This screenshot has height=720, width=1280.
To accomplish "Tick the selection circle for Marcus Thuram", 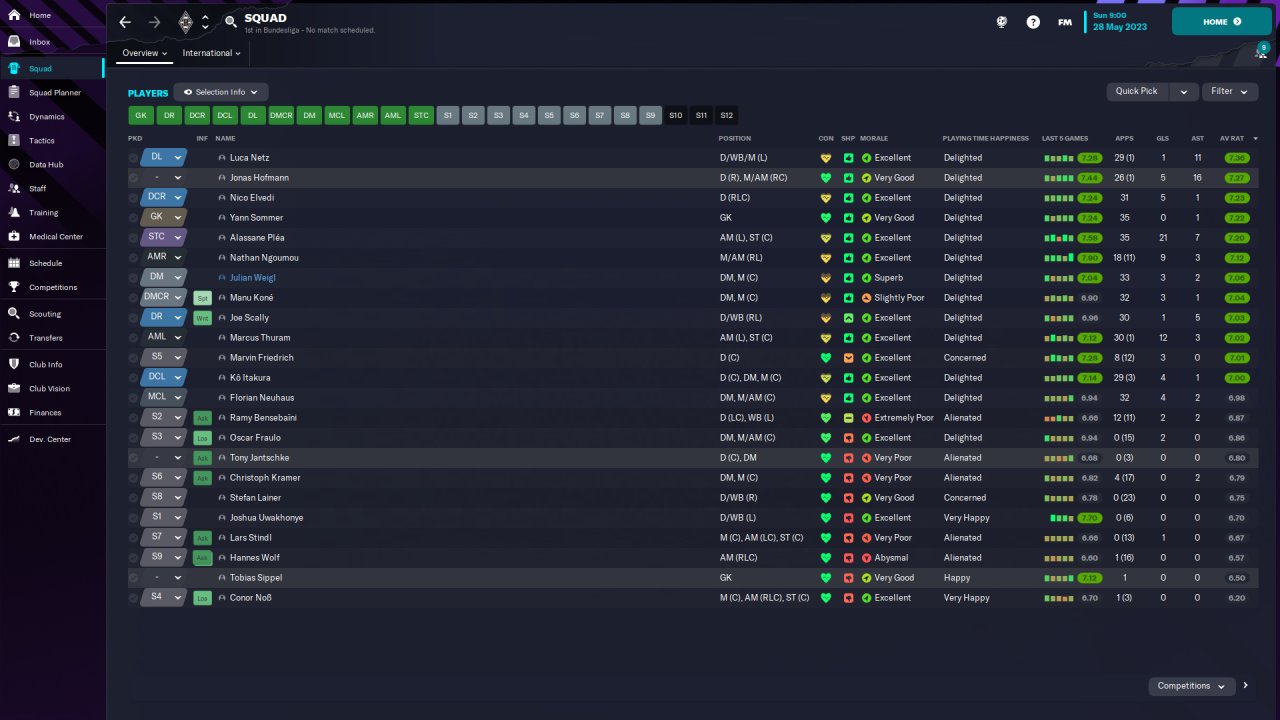I will pos(134,338).
